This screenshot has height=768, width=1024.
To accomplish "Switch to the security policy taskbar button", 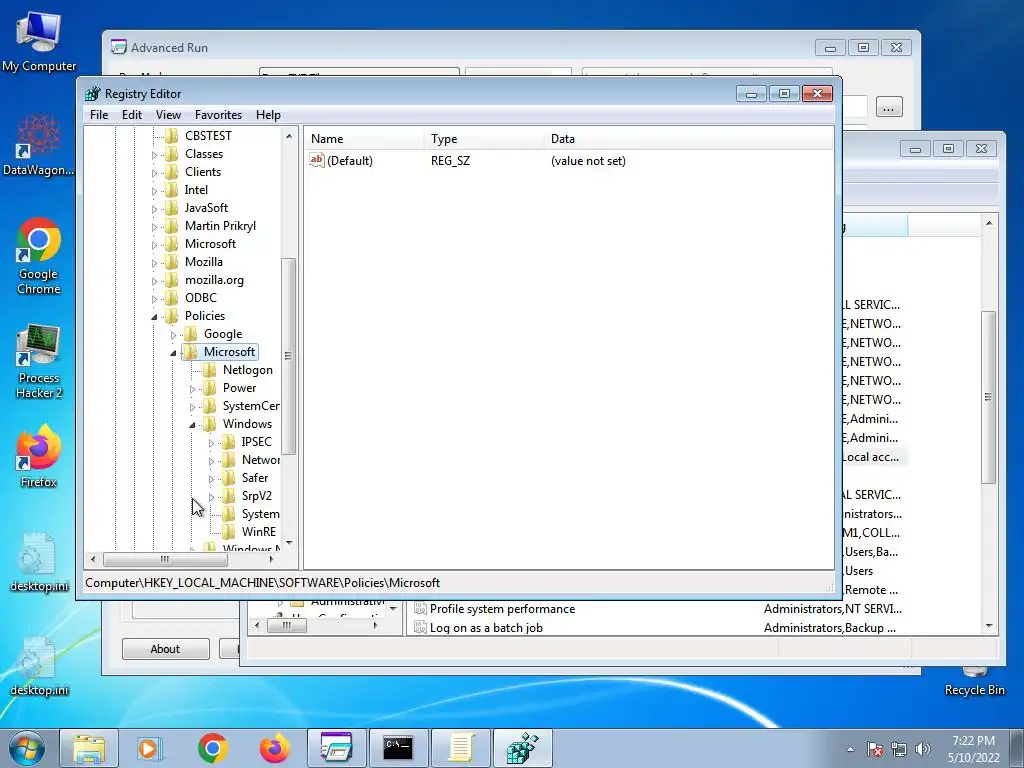I will click(x=460, y=748).
